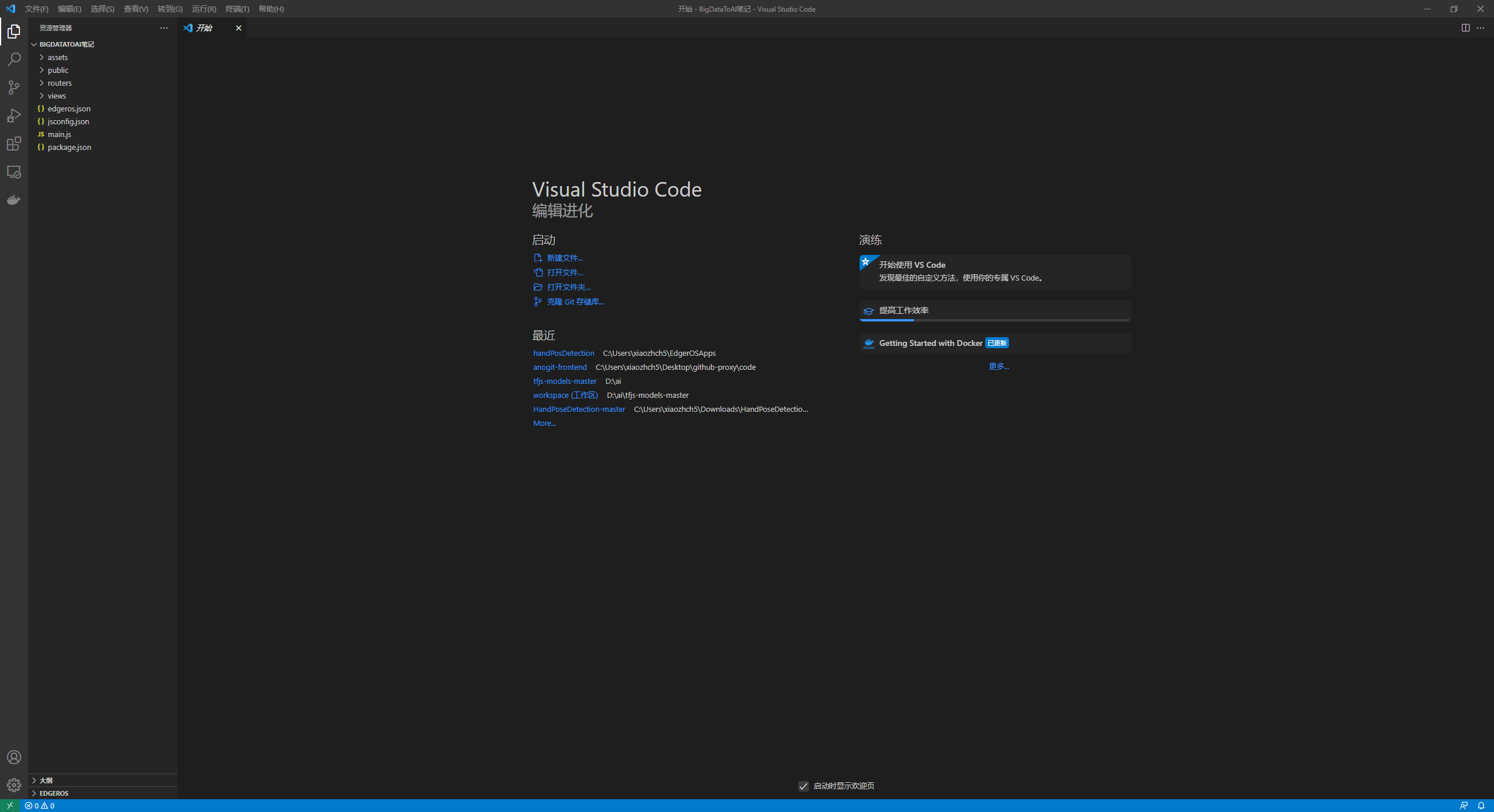Click the 克隆 Git 存储库... link
1494x812 pixels.
(x=575, y=302)
